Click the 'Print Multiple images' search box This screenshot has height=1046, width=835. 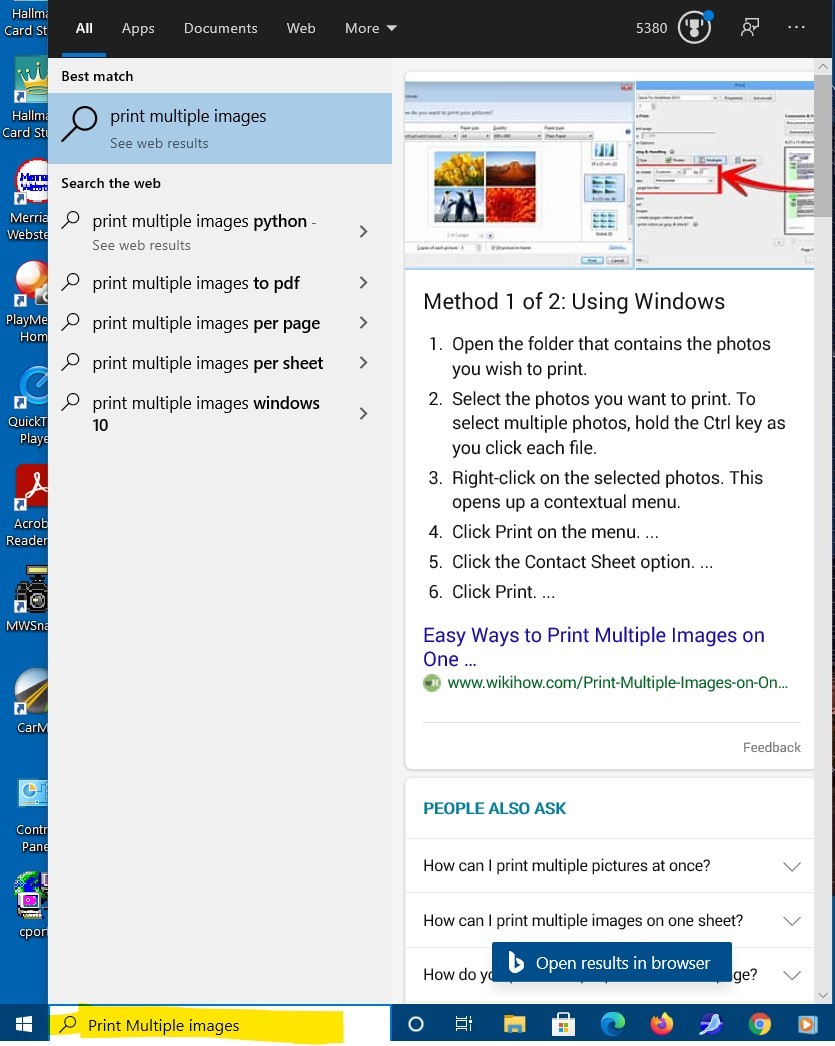[x=220, y=1024]
